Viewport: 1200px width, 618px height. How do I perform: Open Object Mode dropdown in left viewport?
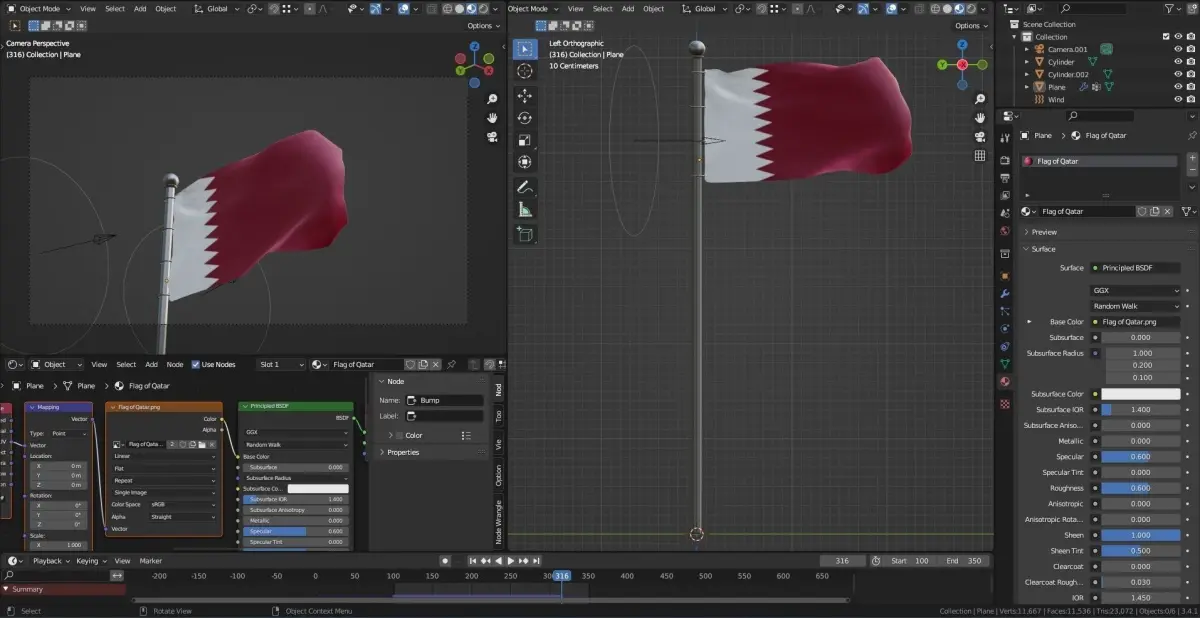click(41, 9)
